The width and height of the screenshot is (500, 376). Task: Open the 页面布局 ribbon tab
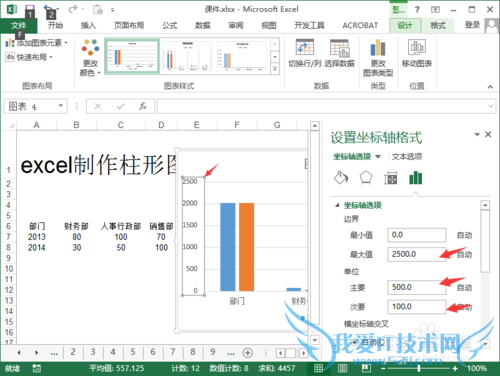(x=129, y=25)
